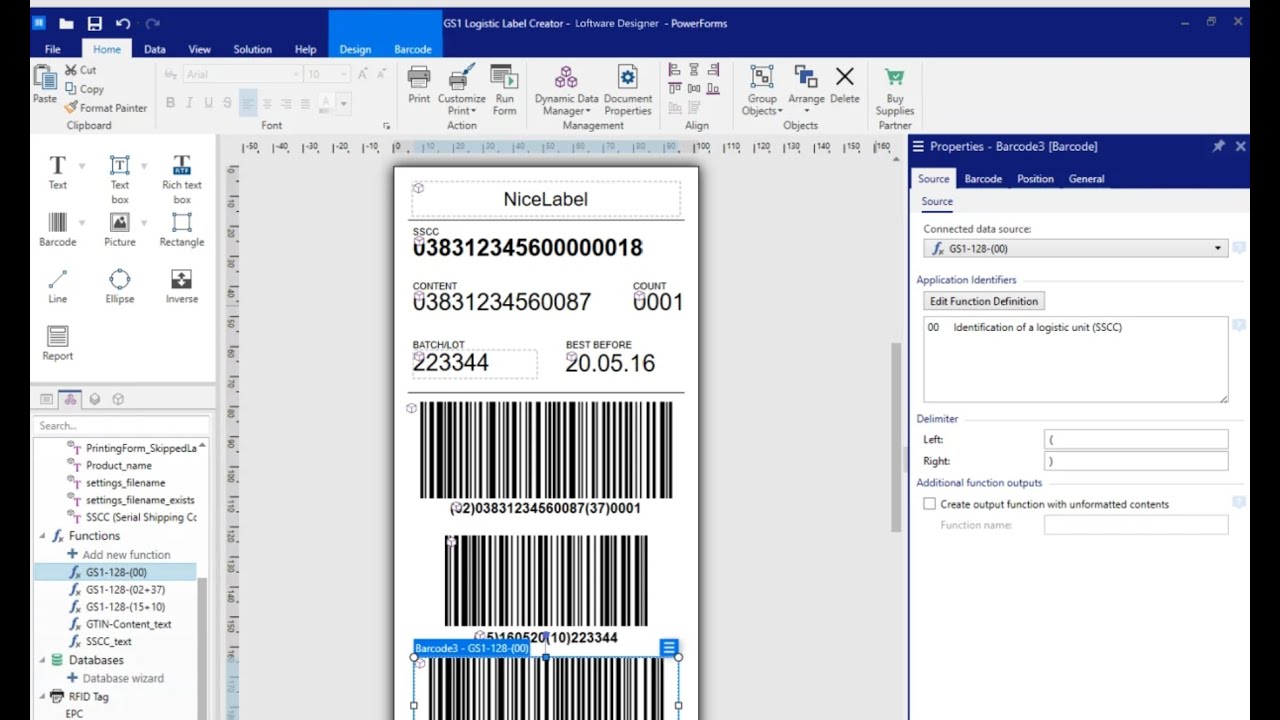Open the File menu

pos(53,49)
